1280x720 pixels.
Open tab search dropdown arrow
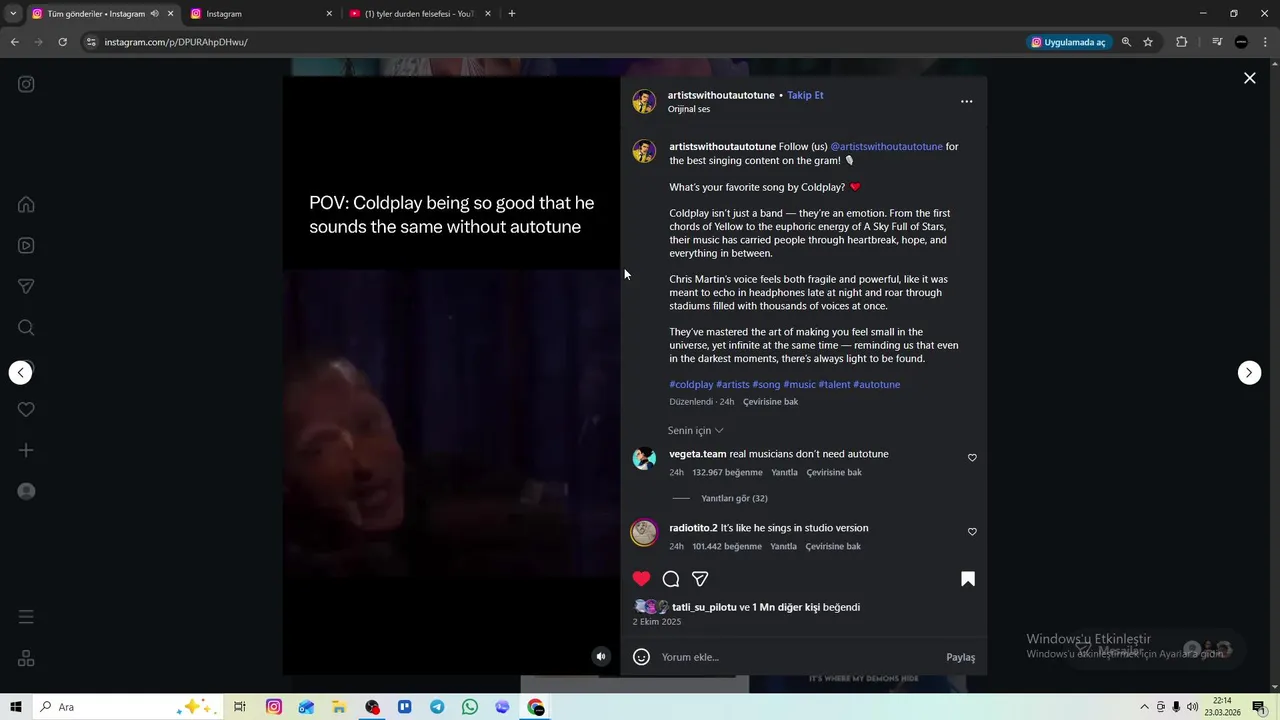[x=12, y=14]
